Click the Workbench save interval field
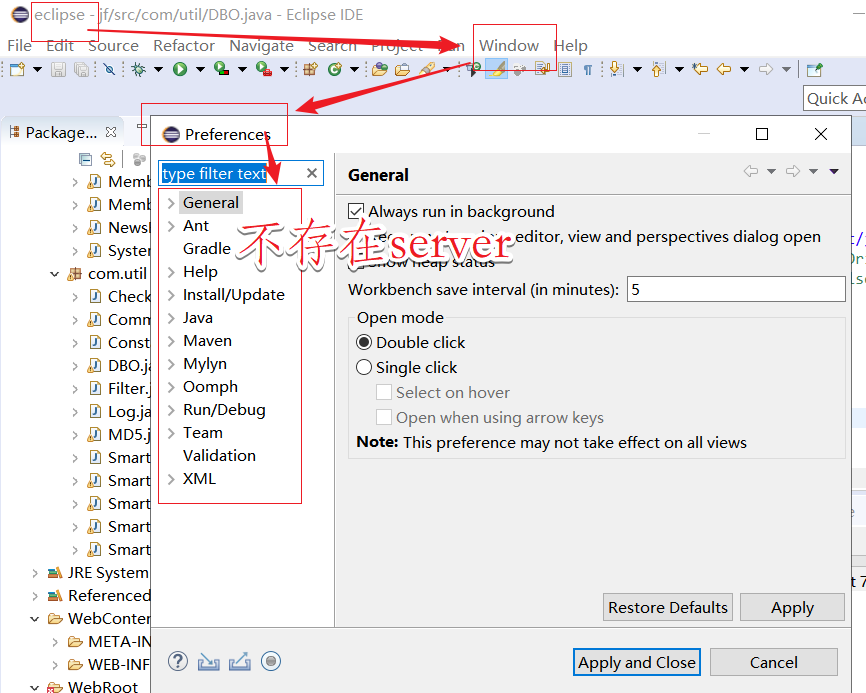Screen dimensions: 866x693 pyautogui.click(x=736, y=289)
